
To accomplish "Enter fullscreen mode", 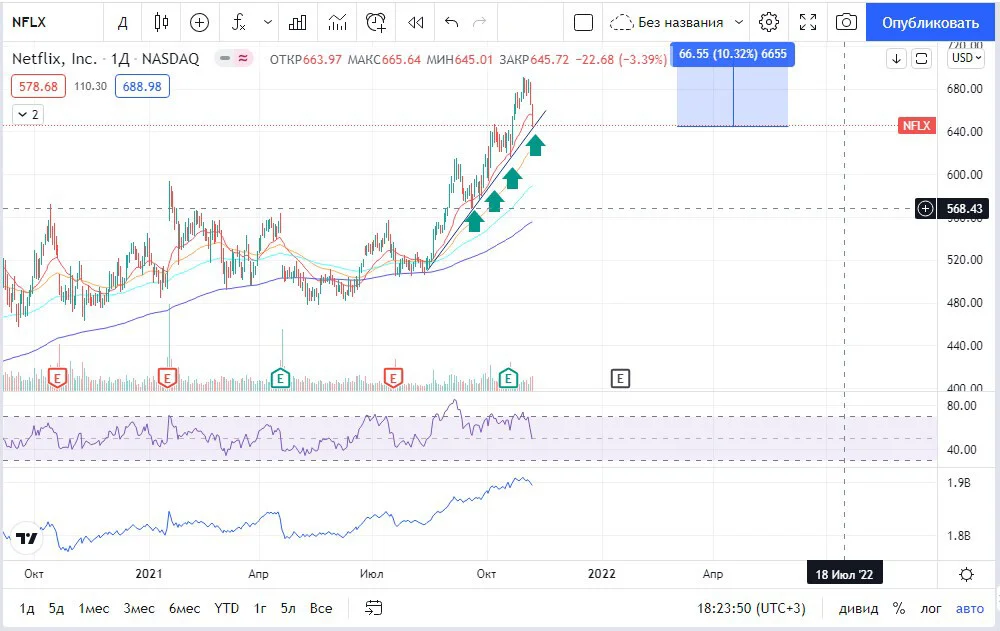I will pos(808,23).
